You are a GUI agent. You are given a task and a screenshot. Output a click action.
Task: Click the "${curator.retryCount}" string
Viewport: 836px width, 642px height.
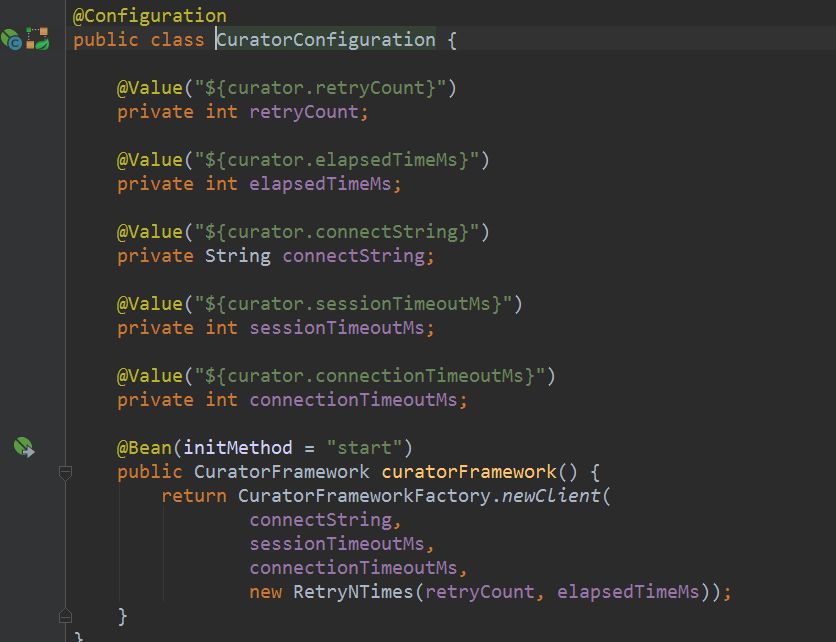click(320, 87)
